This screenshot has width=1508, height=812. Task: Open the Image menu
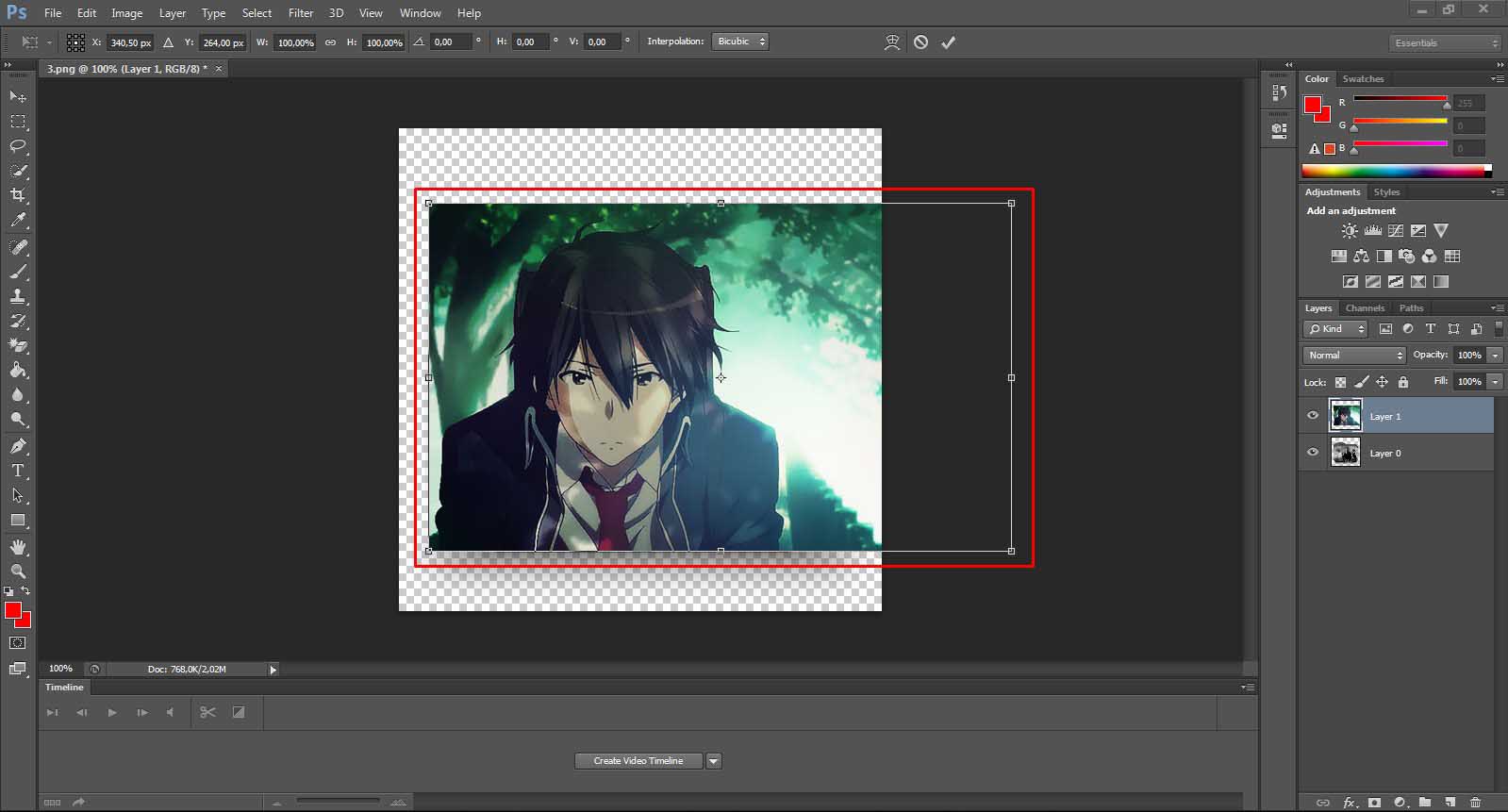[126, 13]
